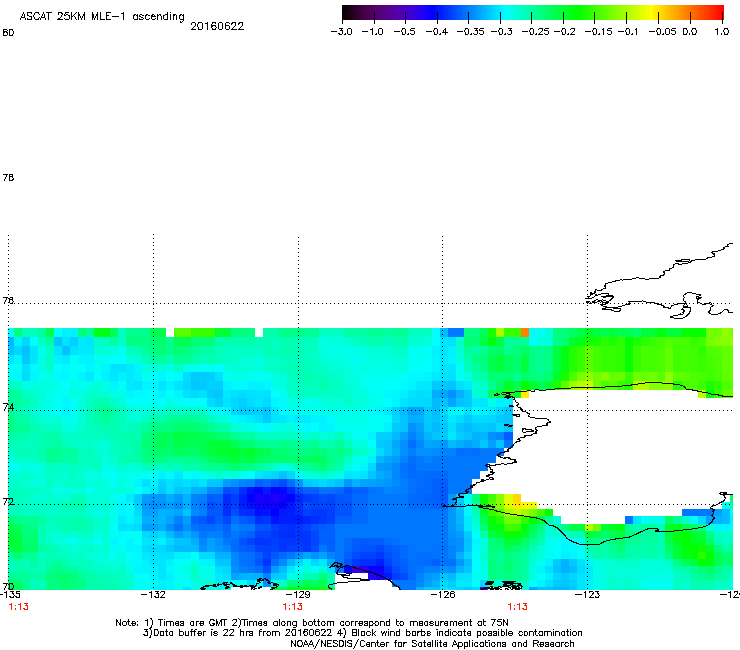Select the -132 longitude label

(x=153, y=595)
